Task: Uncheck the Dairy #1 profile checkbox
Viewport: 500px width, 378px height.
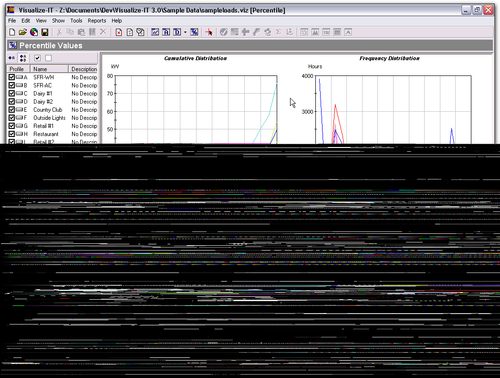Action: (x=12, y=93)
